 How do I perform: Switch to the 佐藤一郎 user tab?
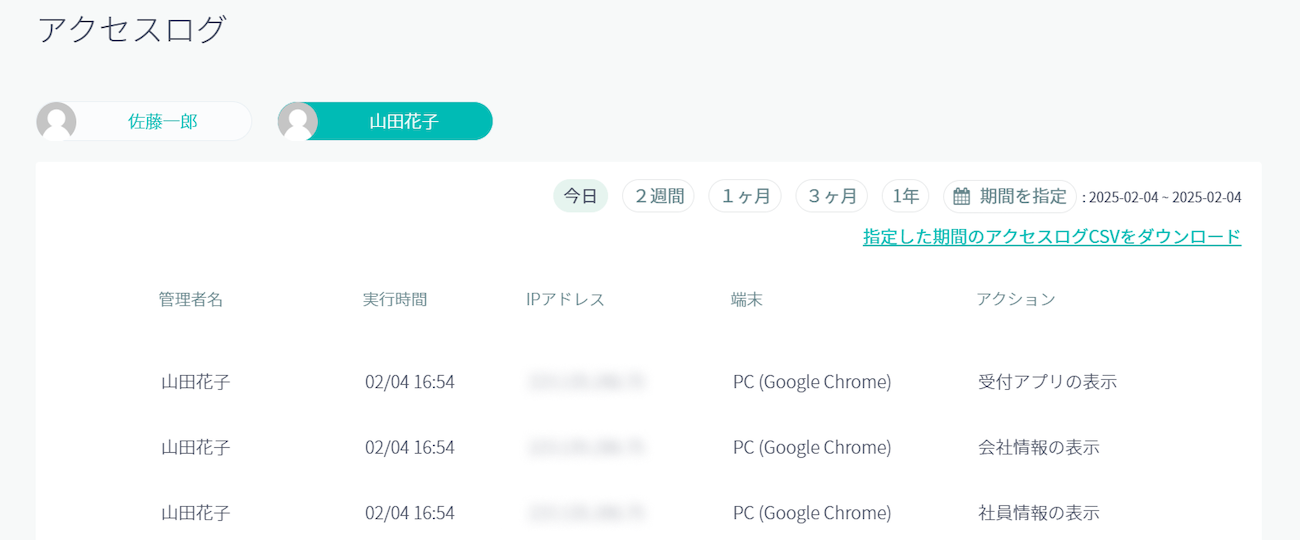click(x=162, y=121)
